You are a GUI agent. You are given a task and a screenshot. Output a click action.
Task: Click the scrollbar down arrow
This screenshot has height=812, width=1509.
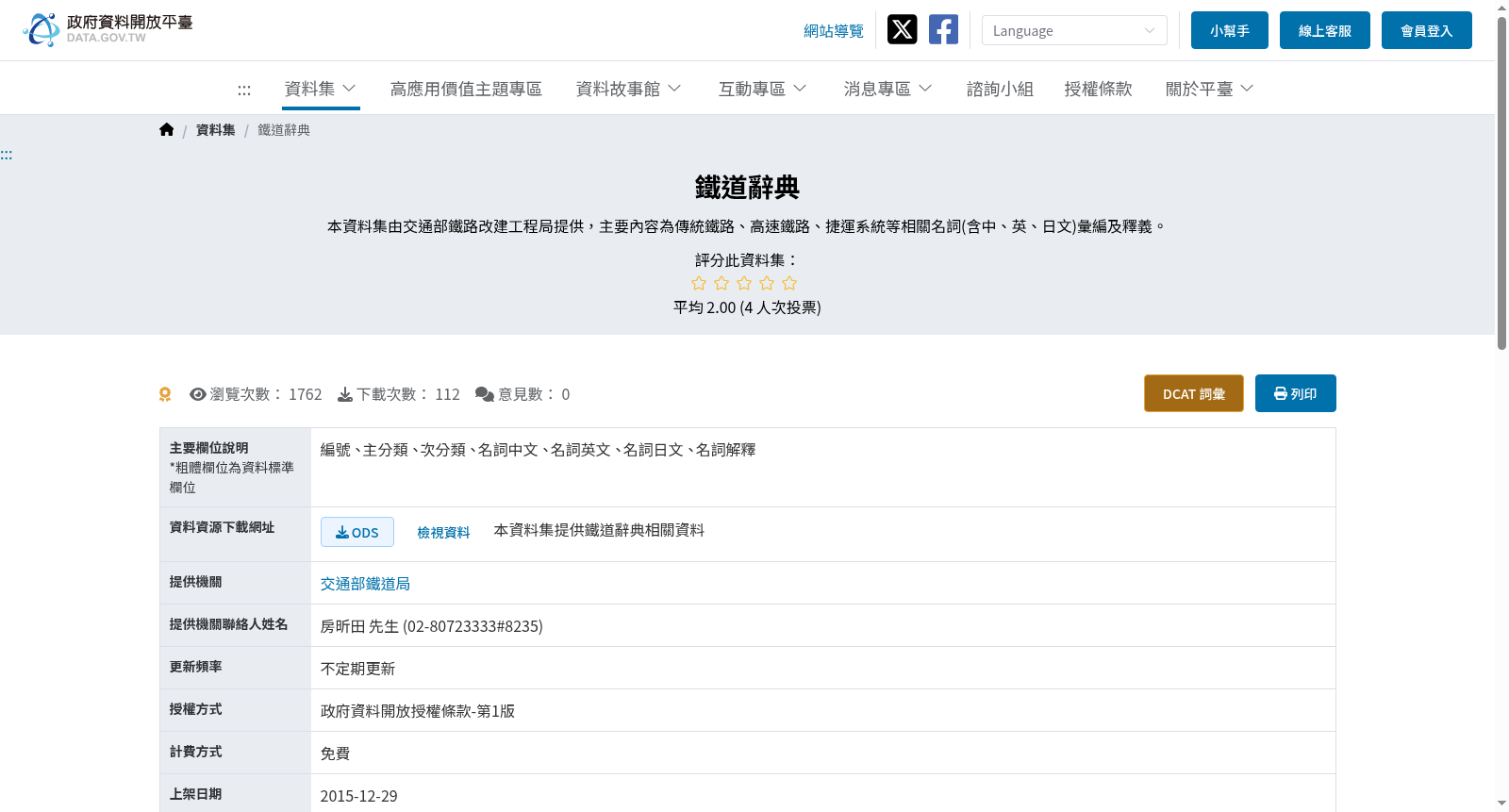1501,804
